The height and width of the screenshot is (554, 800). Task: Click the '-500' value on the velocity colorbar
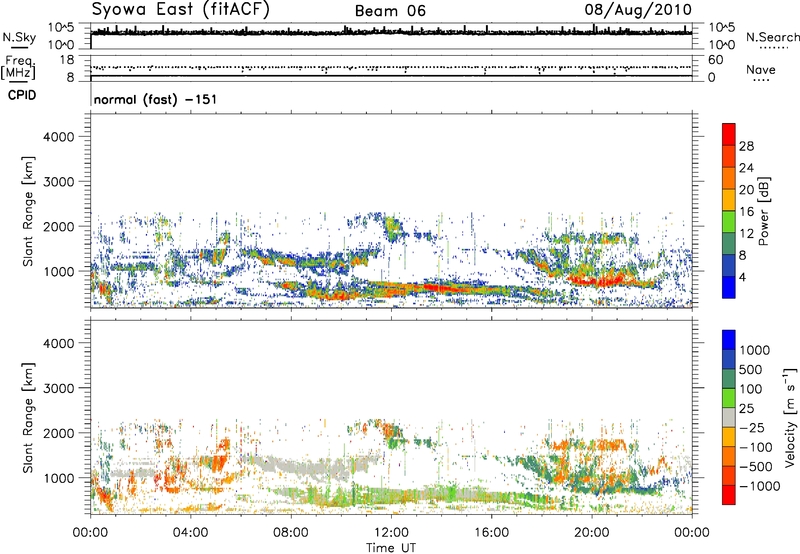click(x=756, y=467)
